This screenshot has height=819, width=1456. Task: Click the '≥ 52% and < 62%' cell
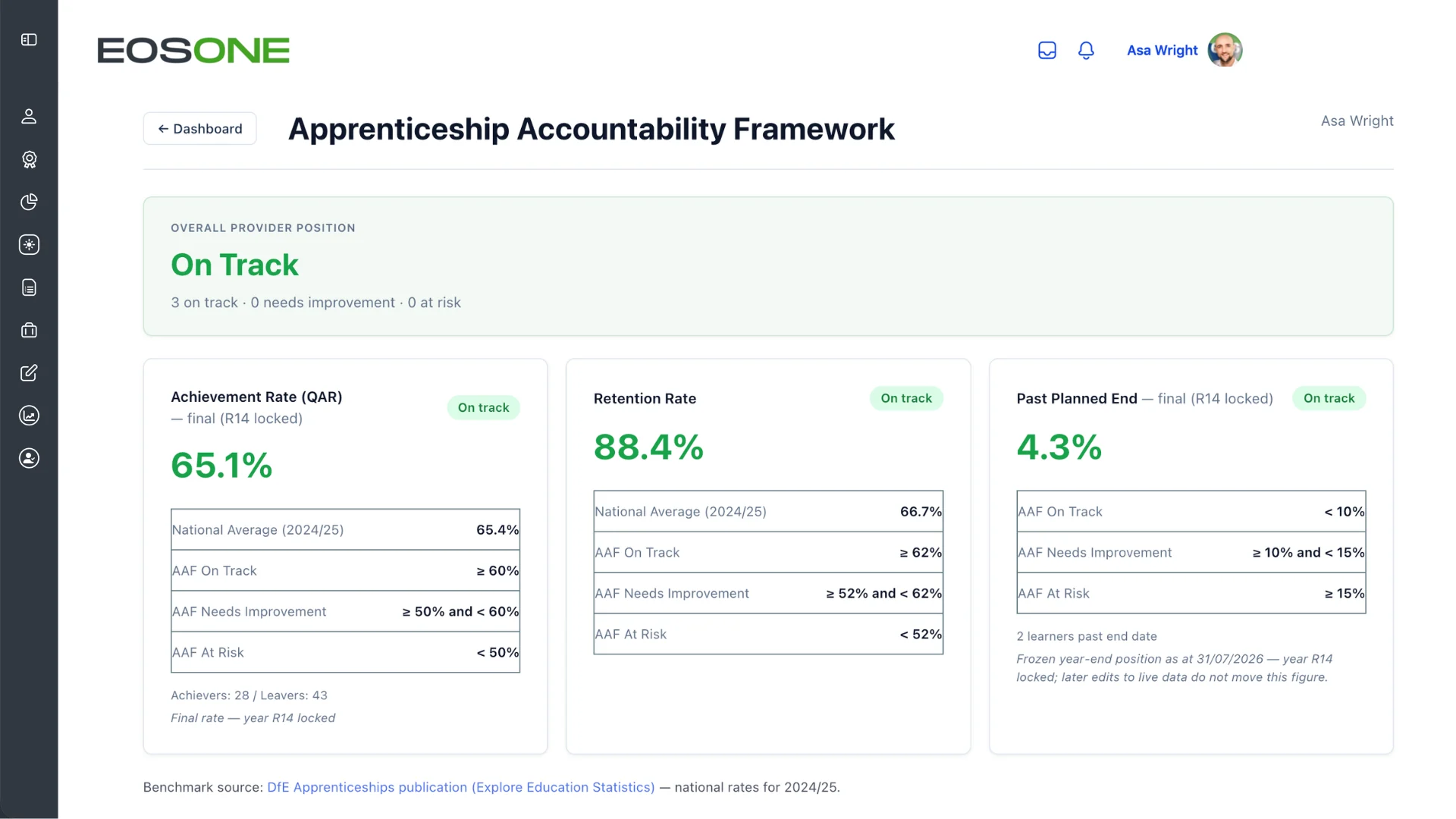883,594
